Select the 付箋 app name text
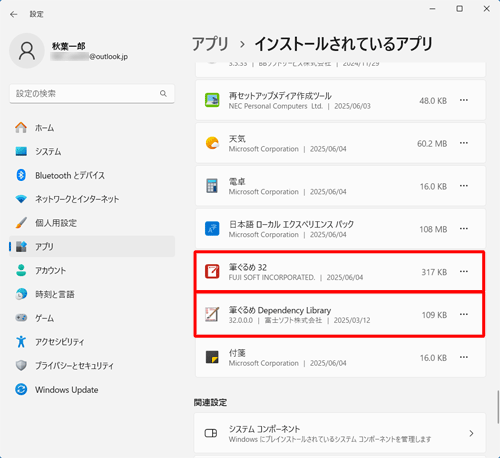Screen dimensions: 500x458 pyautogui.click(x=237, y=353)
